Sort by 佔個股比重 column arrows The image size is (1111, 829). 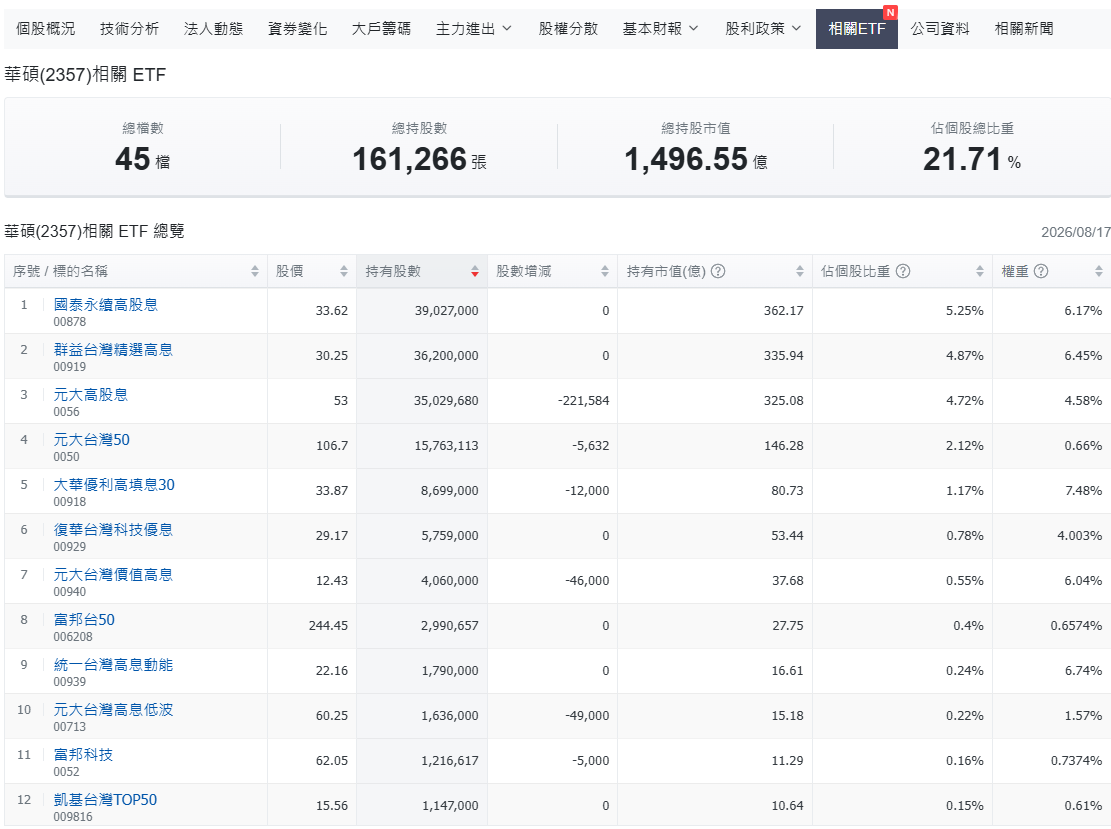click(980, 271)
